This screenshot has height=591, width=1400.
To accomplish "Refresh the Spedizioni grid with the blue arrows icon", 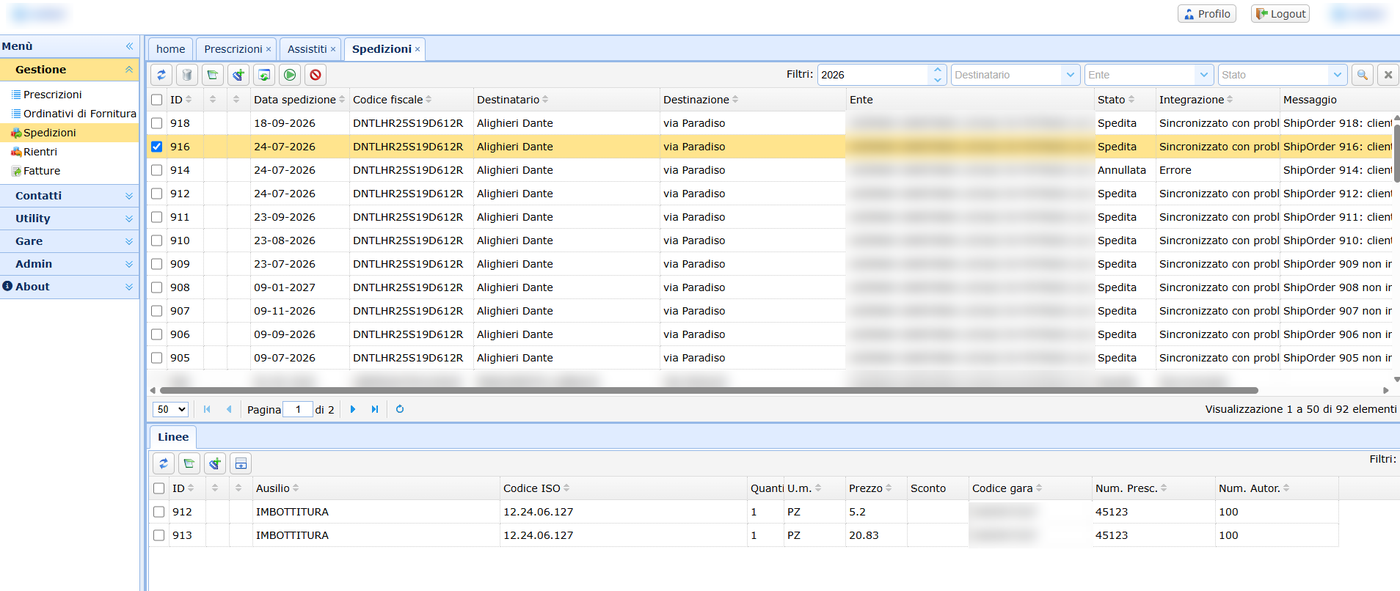I will tap(161, 75).
